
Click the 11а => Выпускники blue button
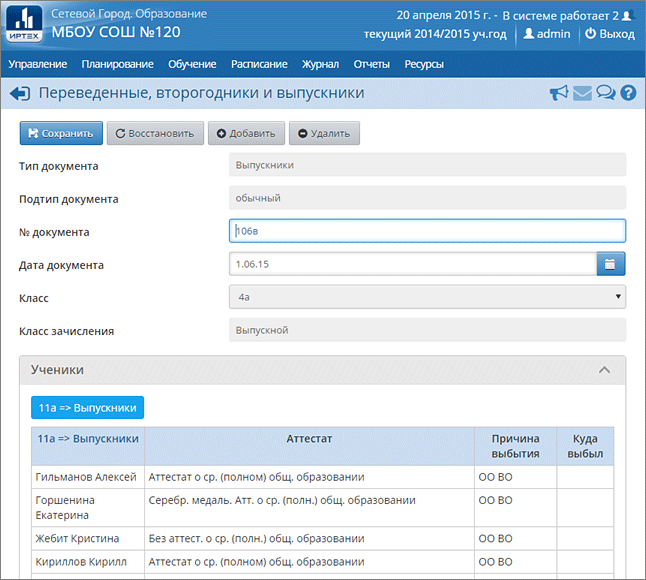pyautogui.click(x=87, y=408)
